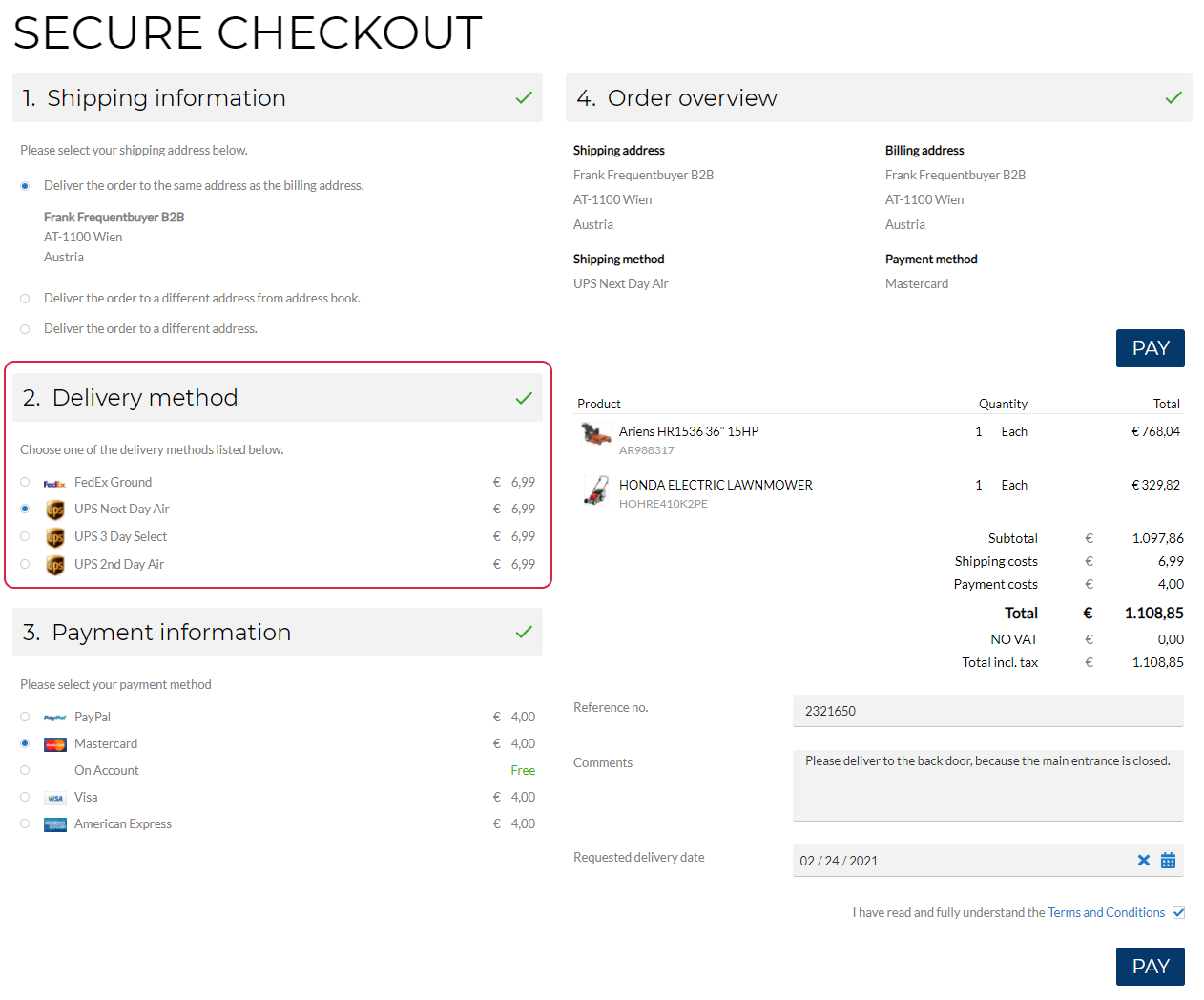The height and width of the screenshot is (1000, 1204).
Task: Click the Mastercard logo icon
Action: pyautogui.click(x=54, y=744)
